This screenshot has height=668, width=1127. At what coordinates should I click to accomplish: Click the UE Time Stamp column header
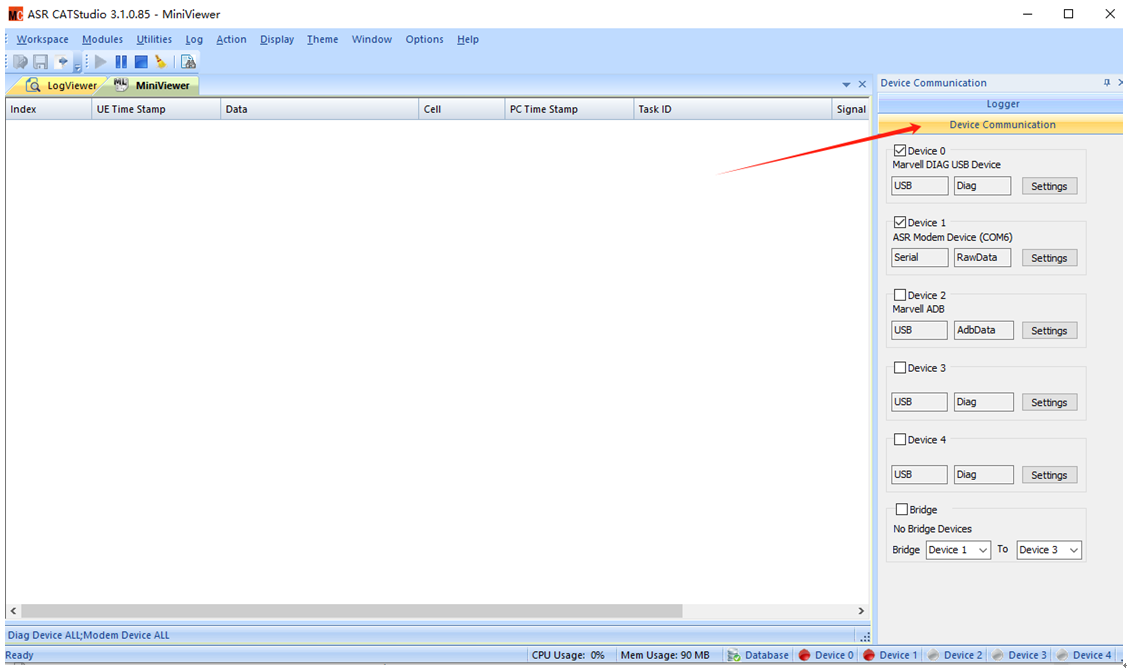pyautogui.click(x=156, y=109)
